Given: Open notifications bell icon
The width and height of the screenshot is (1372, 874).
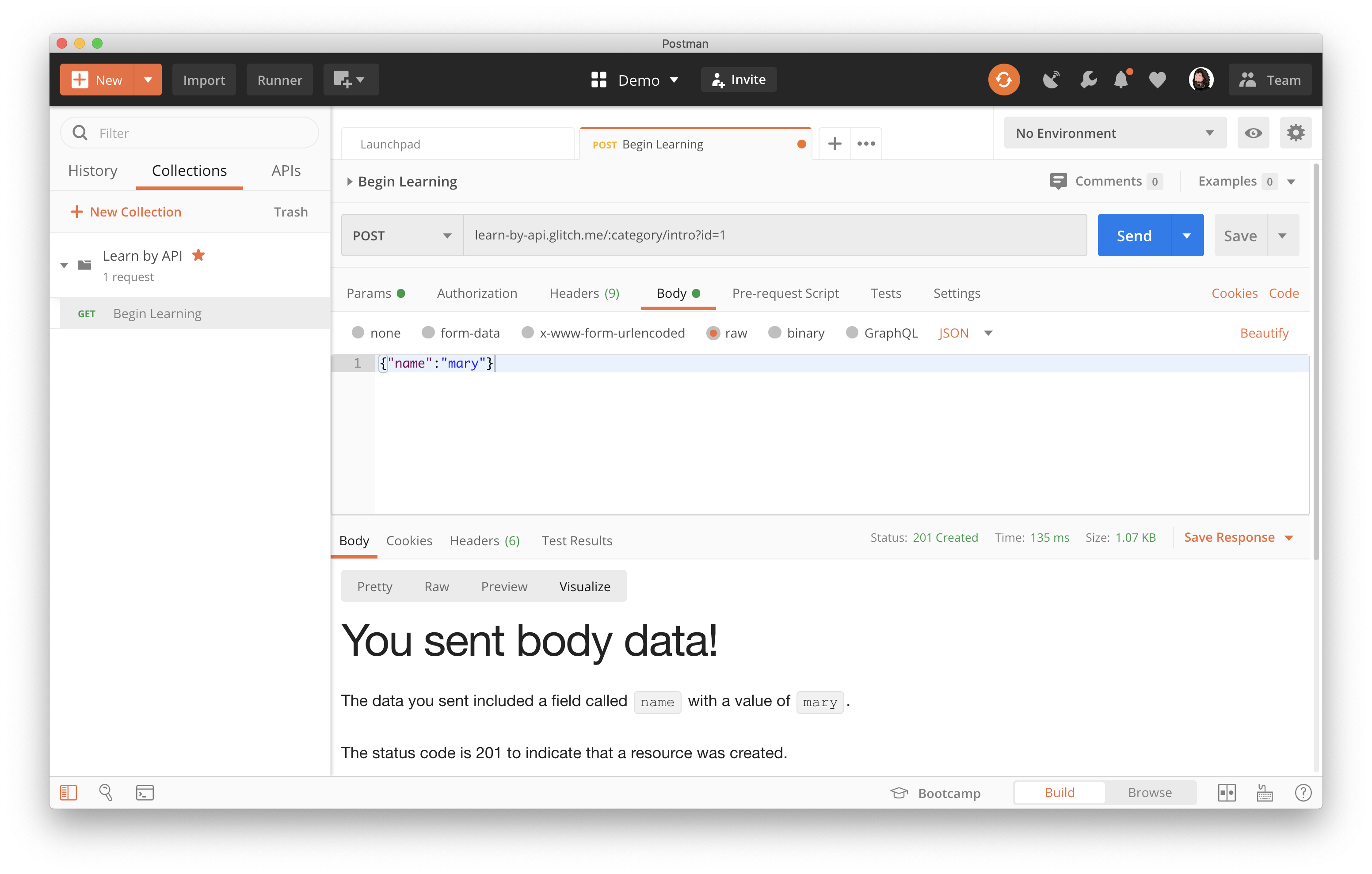Looking at the screenshot, I should (1122, 79).
